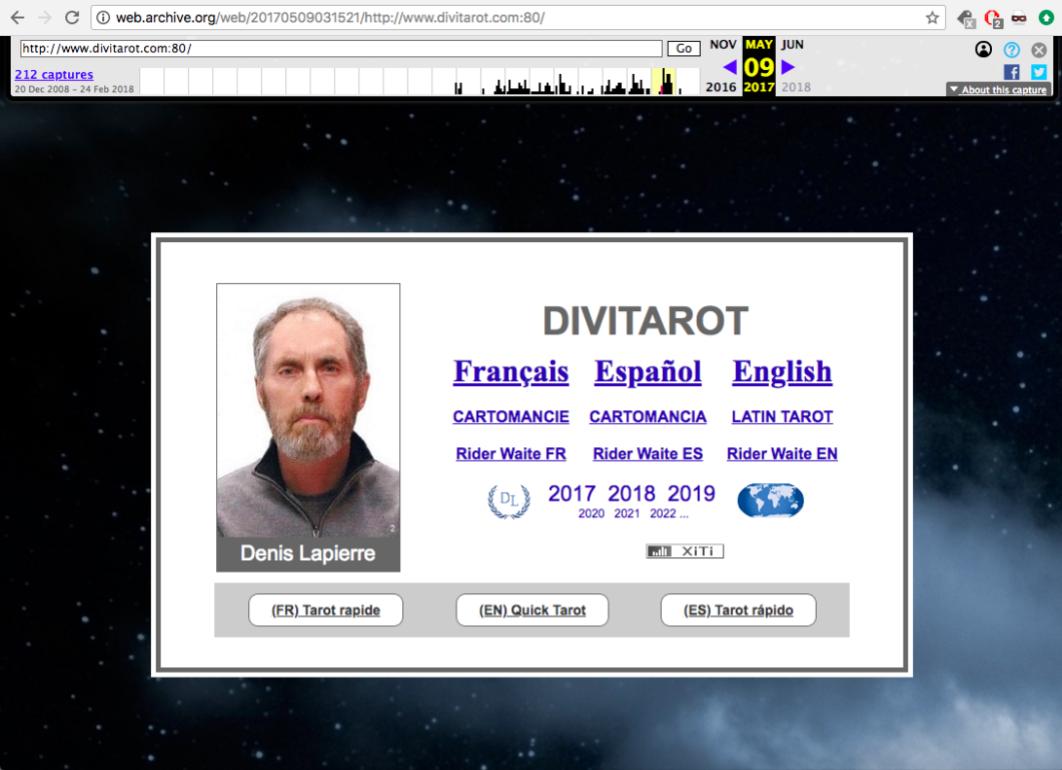Click the (ES) Tarot rápido button

point(738,610)
